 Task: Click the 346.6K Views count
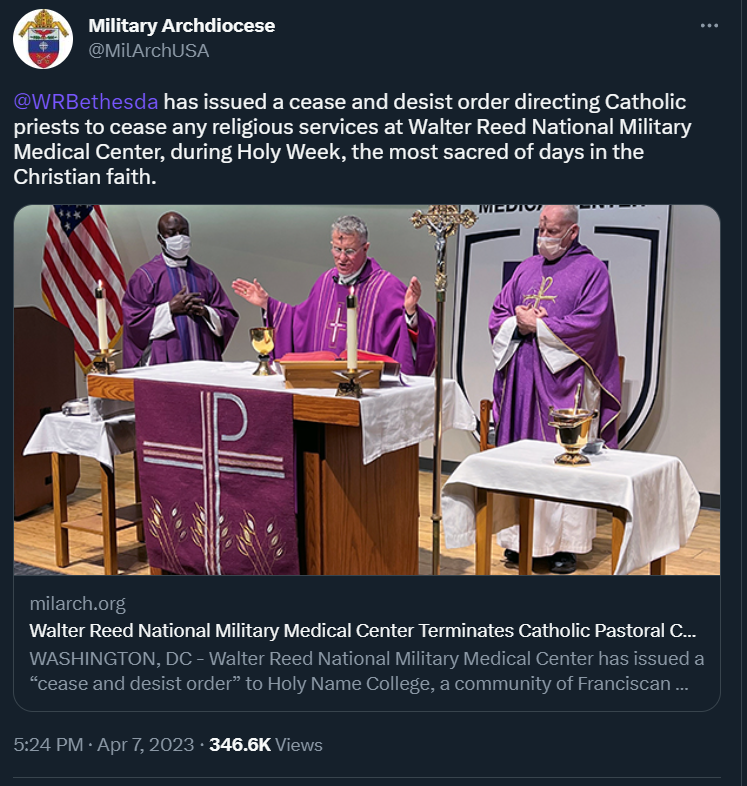[265, 745]
